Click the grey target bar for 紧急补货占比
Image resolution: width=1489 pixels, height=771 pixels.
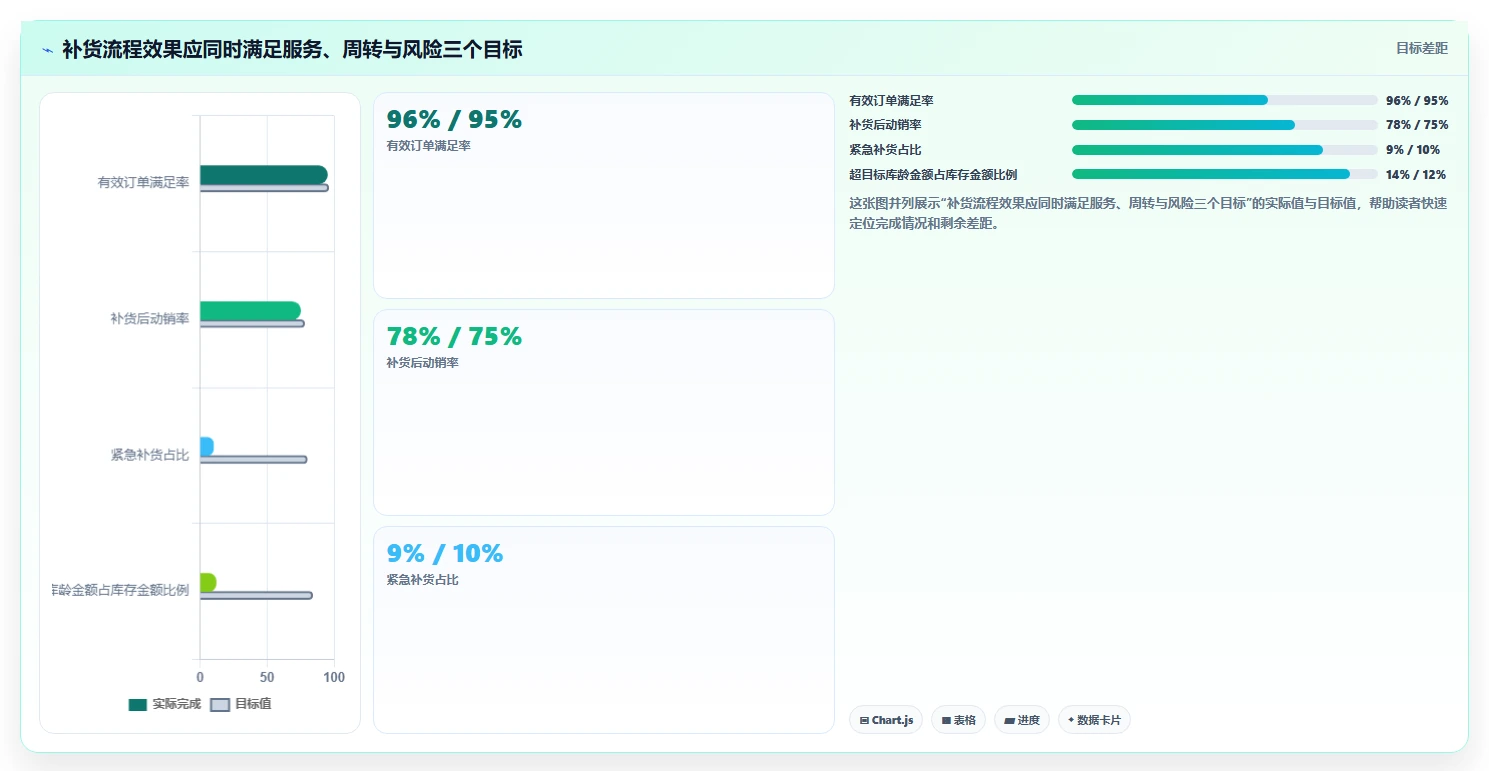click(253, 459)
